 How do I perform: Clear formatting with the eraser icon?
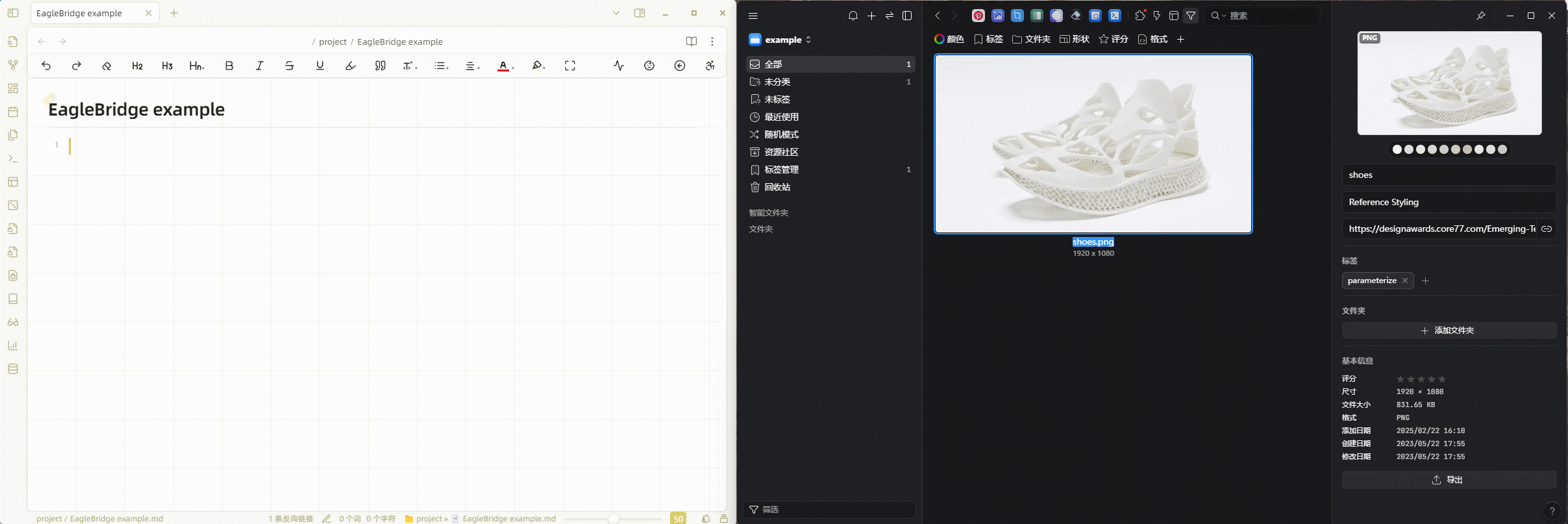(x=107, y=66)
